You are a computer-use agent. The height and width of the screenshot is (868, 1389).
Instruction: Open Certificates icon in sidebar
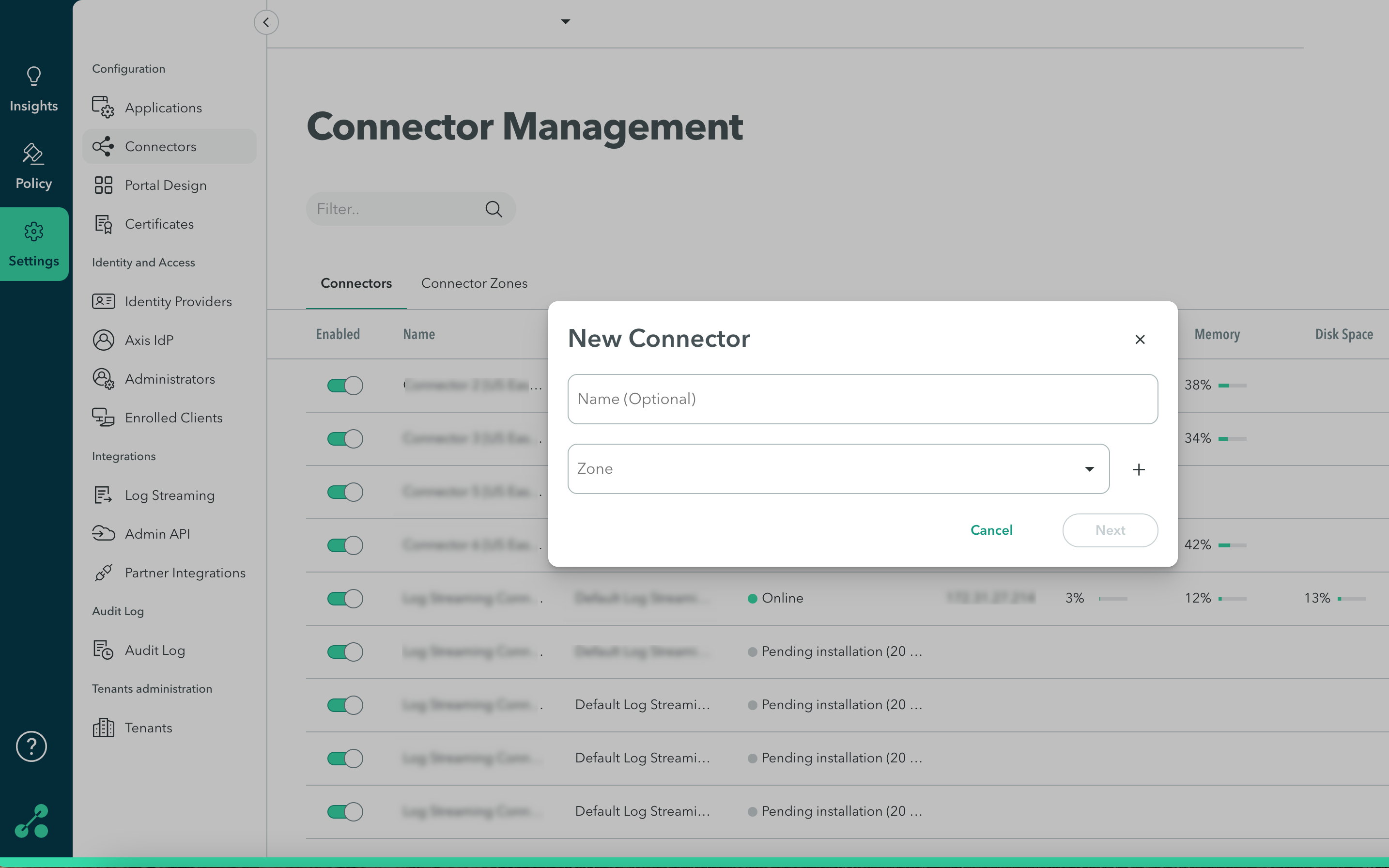pyautogui.click(x=103, y=224)
